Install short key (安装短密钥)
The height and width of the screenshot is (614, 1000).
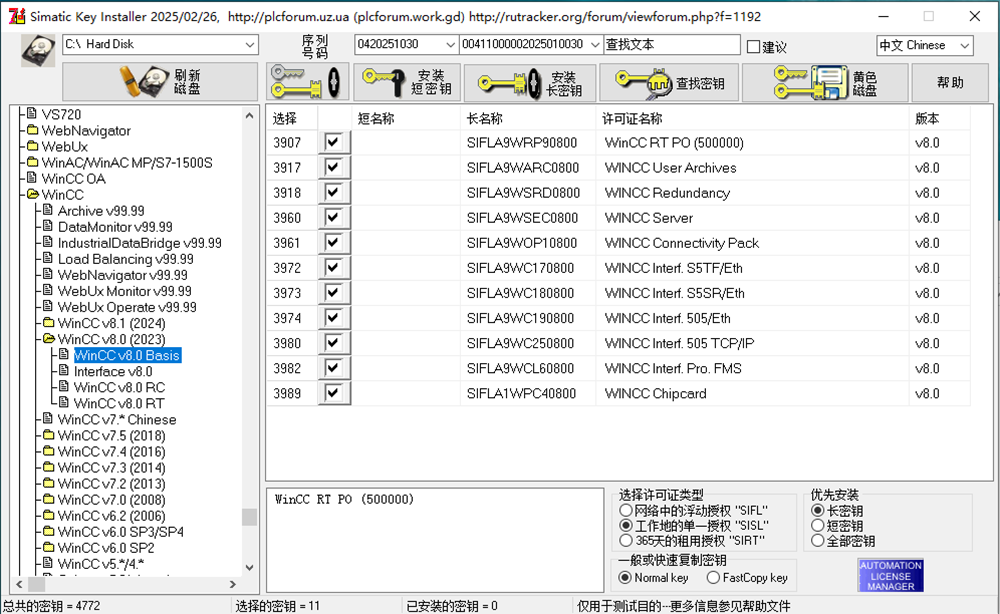(x=405, y=83)
